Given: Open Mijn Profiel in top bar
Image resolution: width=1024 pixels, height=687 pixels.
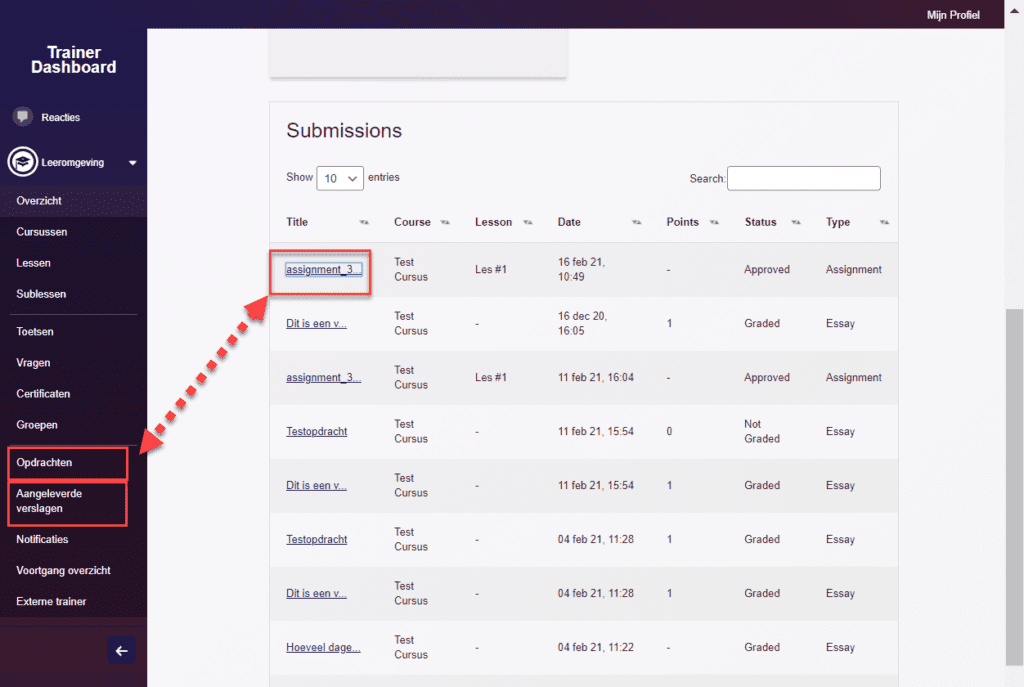Looking at the screenshot, I should pyautogui.click(x=953, y=15).
